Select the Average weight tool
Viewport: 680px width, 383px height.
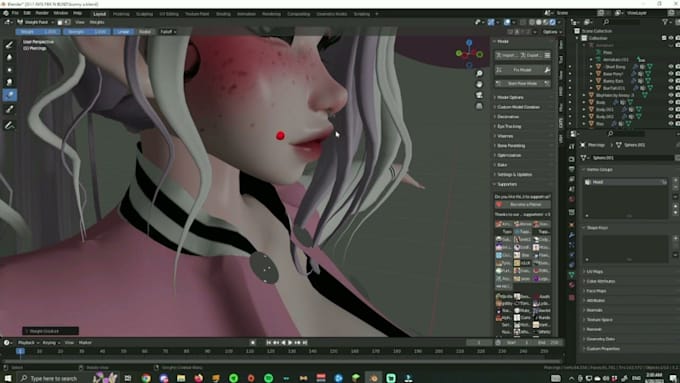click(x=10, y=70)
